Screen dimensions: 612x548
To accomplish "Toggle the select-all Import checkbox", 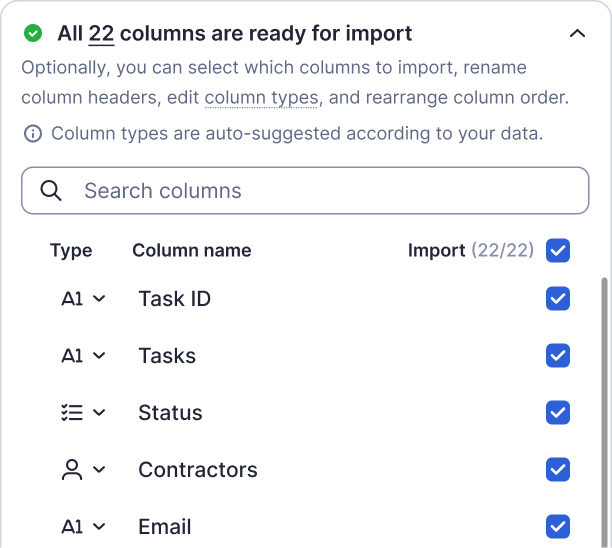I will pyautogui.click(x=558, y=250).
